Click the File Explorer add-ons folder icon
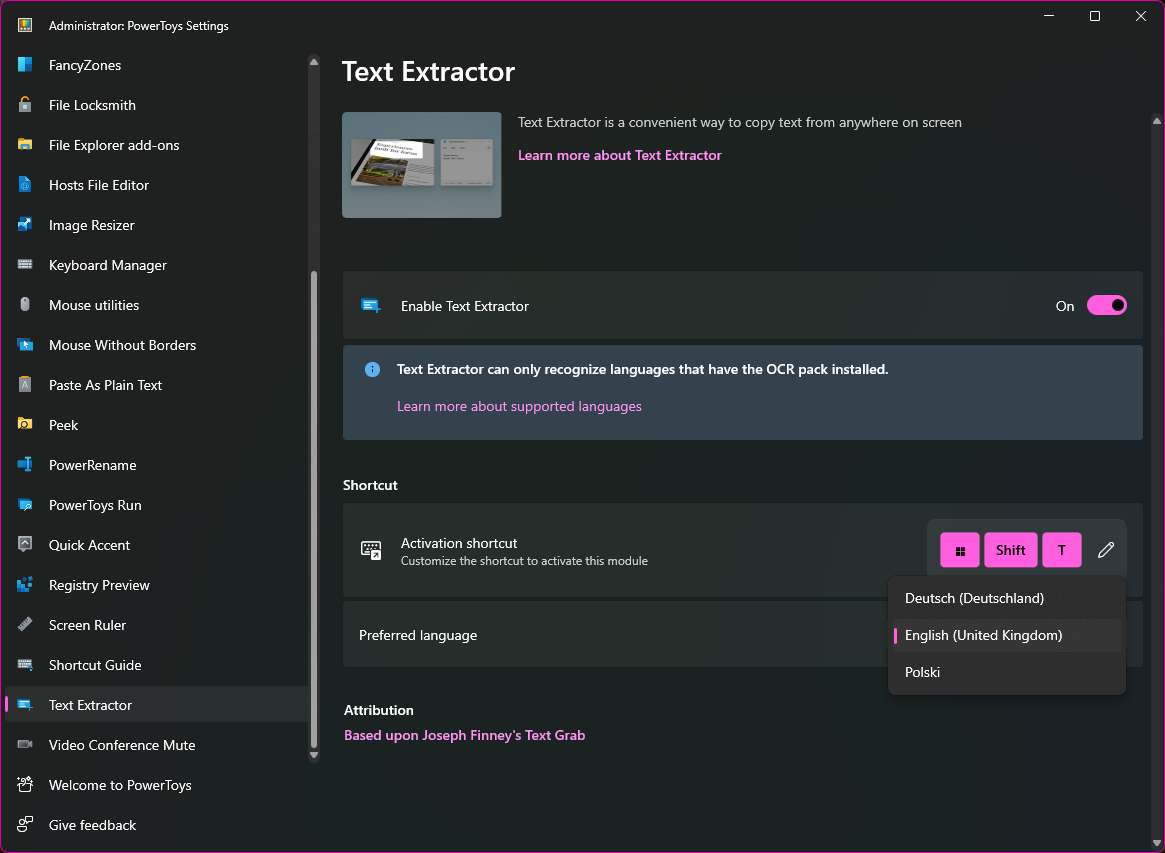 coord(25,145)
